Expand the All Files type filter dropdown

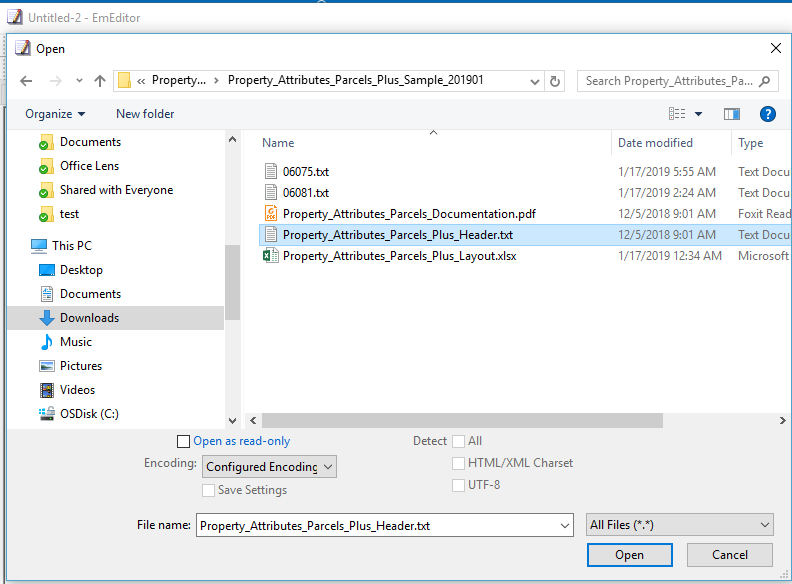[x=679, y=525]
